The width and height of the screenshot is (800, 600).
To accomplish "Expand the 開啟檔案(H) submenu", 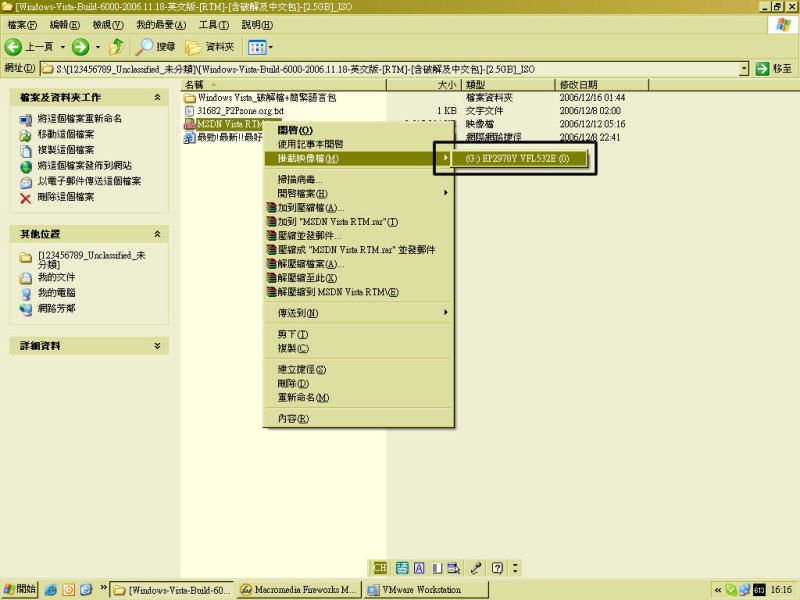I will (358, 193).
